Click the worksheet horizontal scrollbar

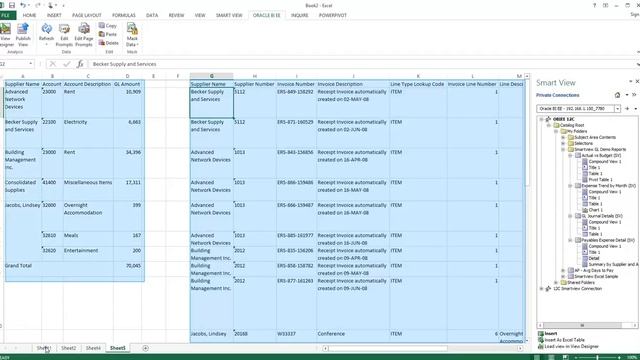pyautogui.click(x=422, y=348)
